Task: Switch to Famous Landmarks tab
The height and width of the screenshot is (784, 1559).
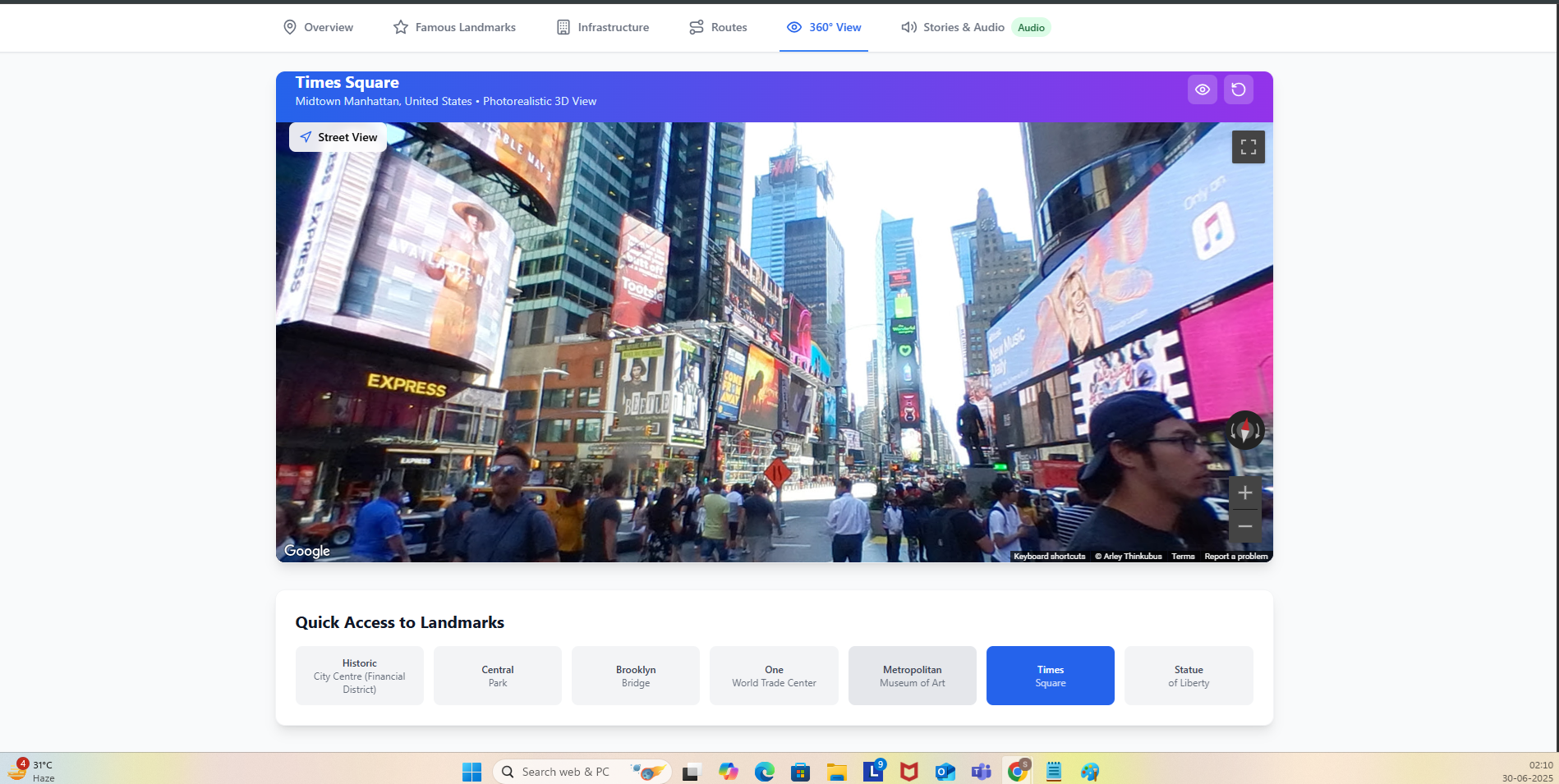Action: point(454,27)
